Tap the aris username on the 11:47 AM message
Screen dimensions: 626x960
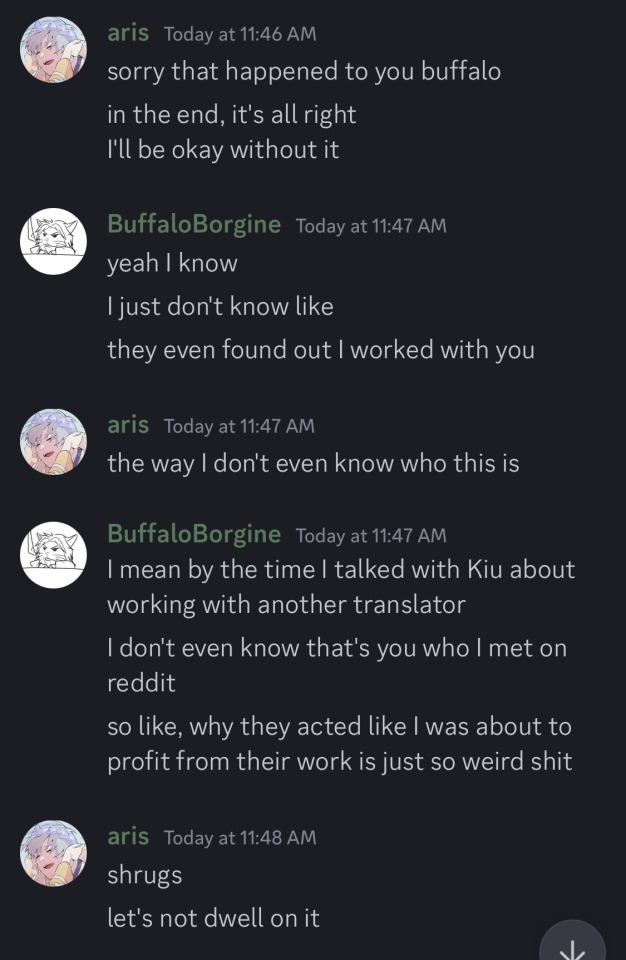point(128,425)
